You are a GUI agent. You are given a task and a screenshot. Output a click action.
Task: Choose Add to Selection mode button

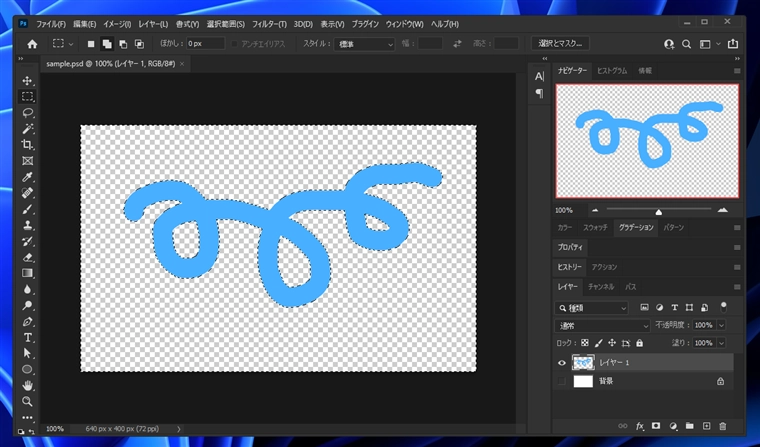(x=107, y=44)
